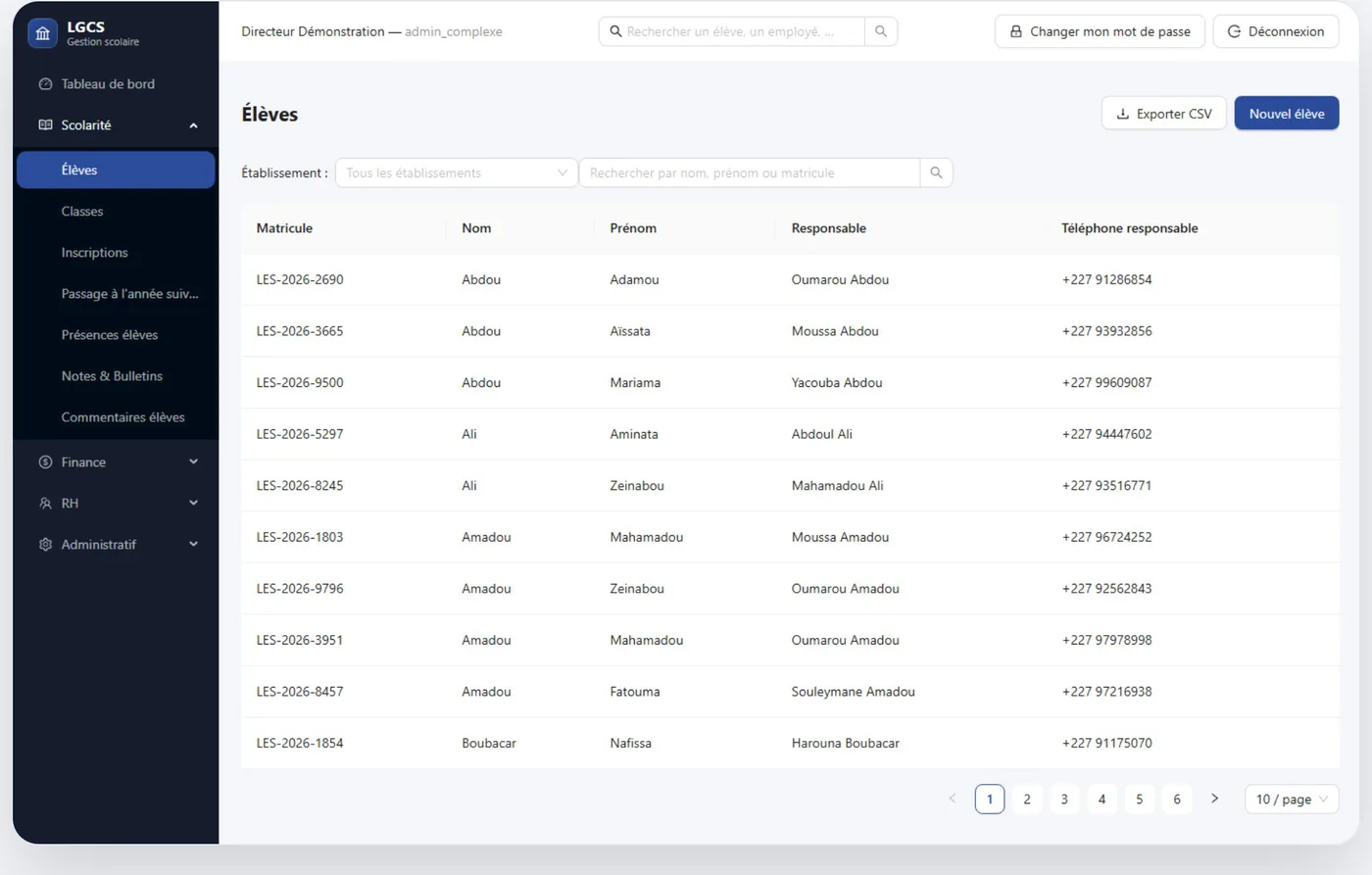Open the 10 / page size selector

click(x=1292, y=800)
